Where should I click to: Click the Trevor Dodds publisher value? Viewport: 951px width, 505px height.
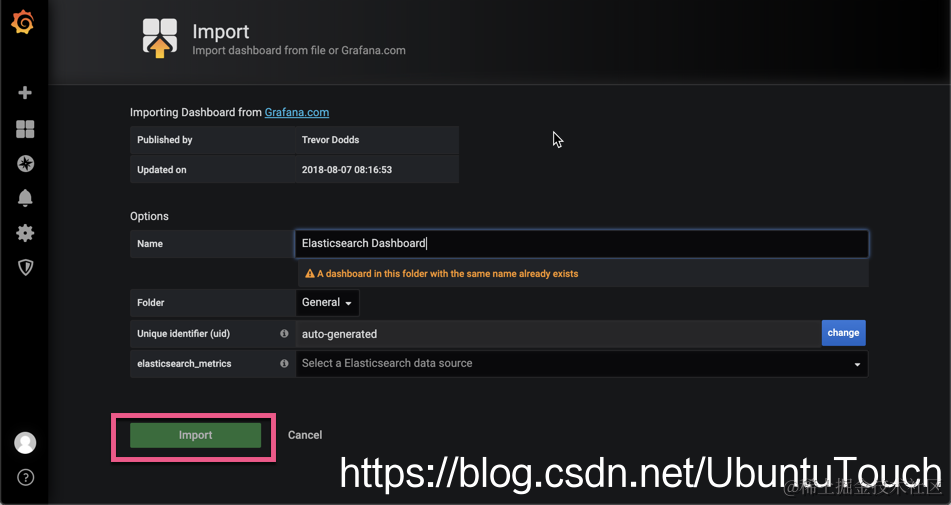(x=331, y=140)
